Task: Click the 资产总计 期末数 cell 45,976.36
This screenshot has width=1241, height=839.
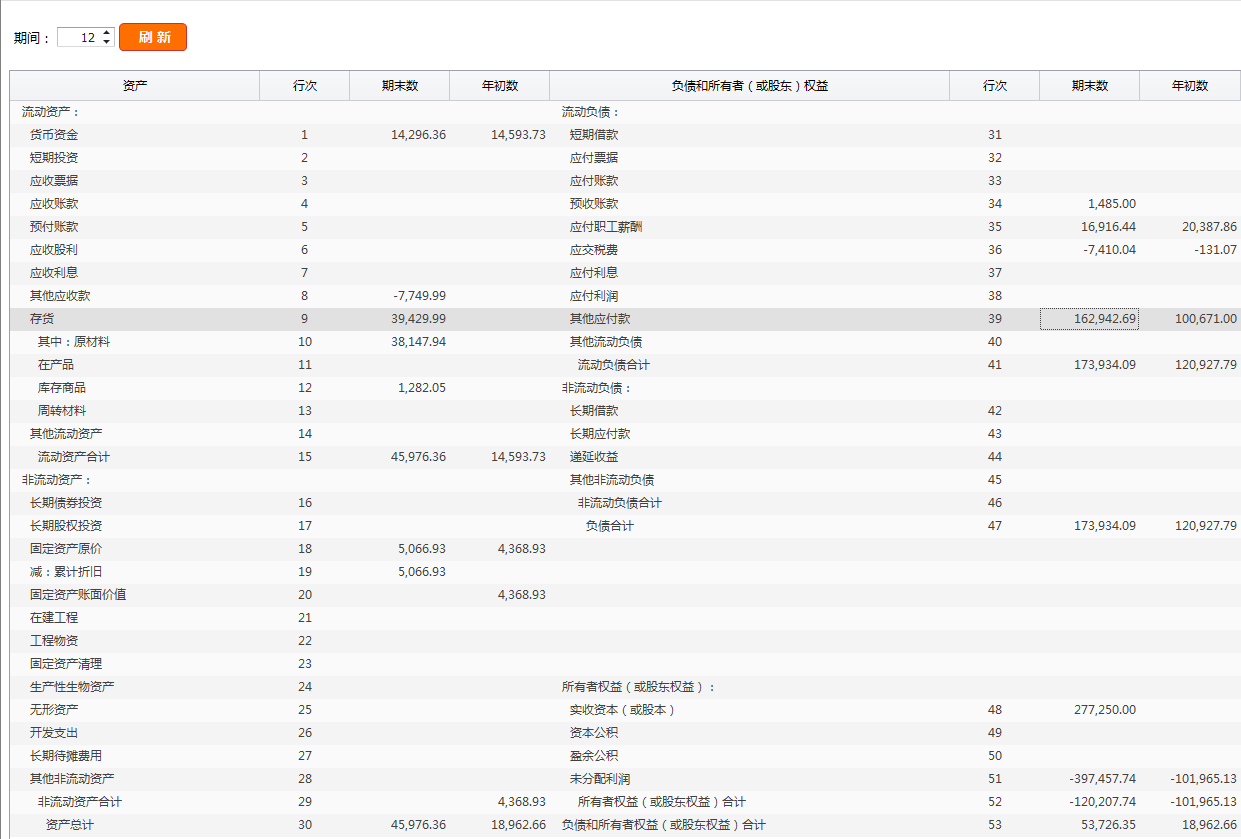Action: click(418, 825)
